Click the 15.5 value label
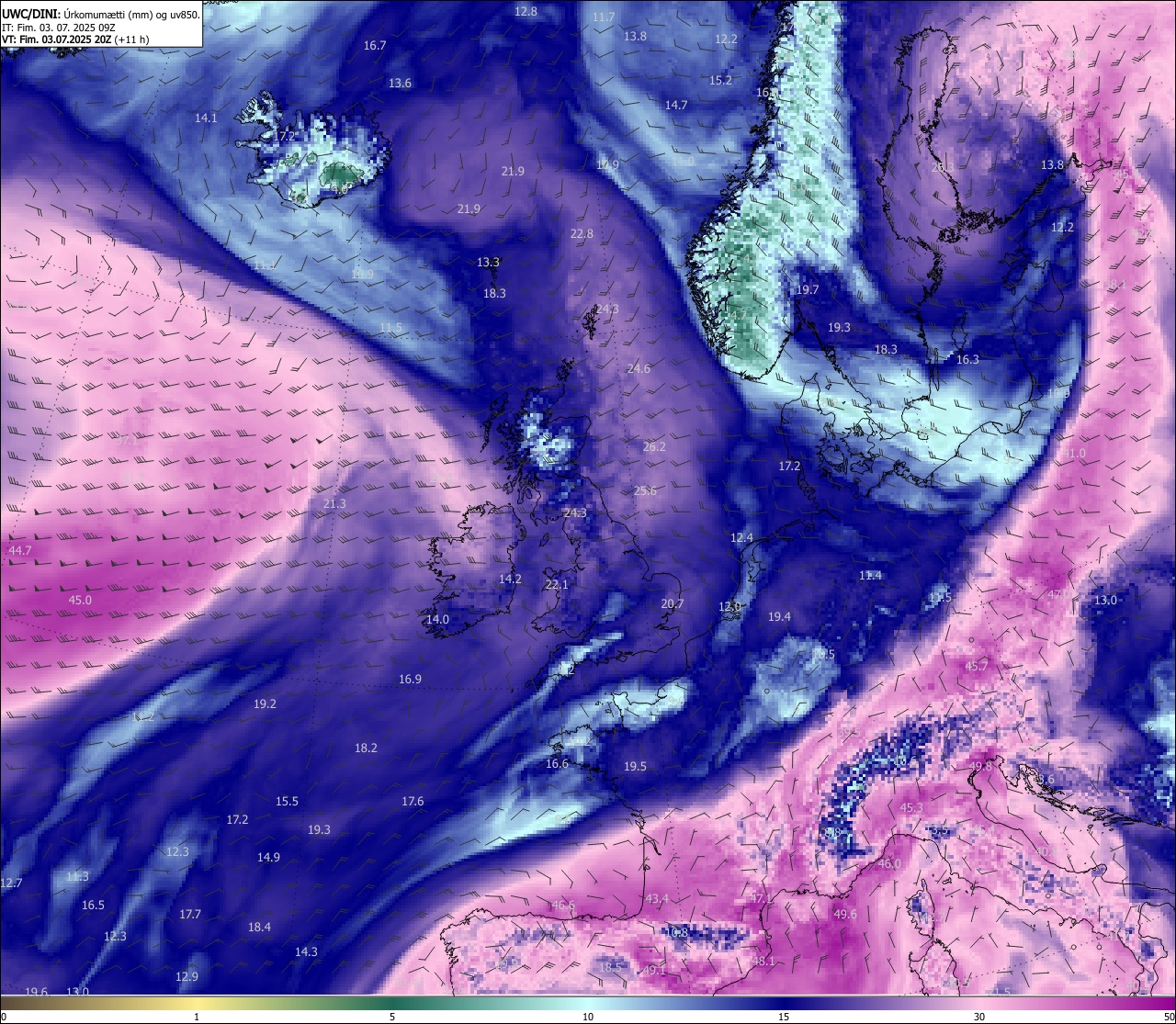This screenshot has height=1024, width=1176. 287,801
